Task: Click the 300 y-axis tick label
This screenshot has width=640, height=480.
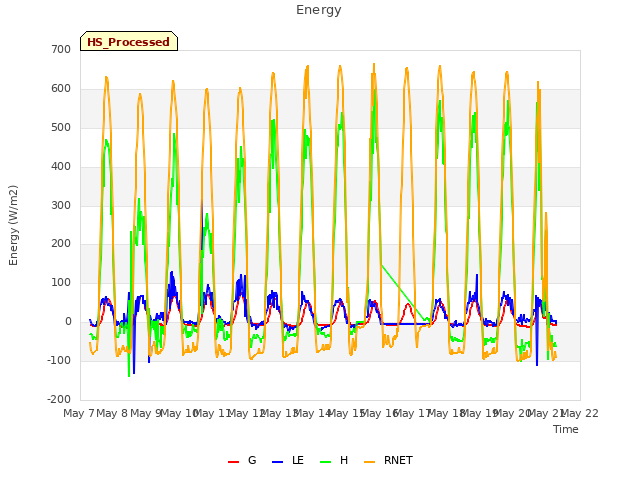Action: 61,205
